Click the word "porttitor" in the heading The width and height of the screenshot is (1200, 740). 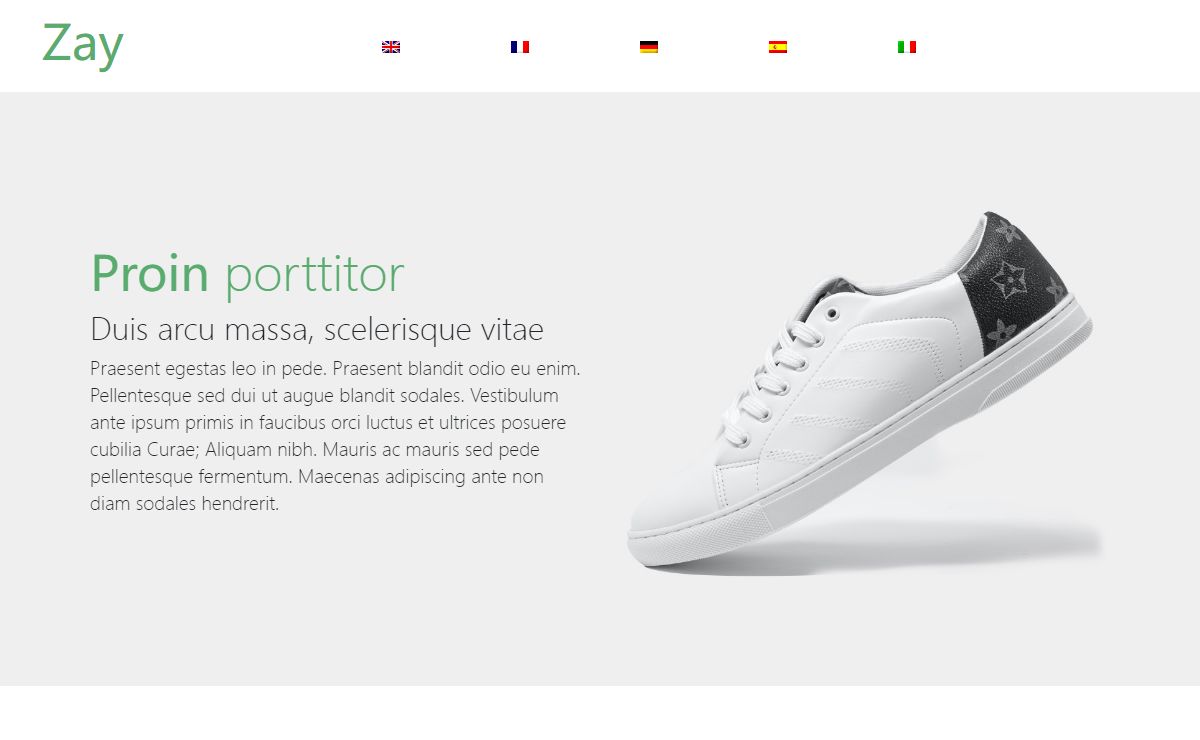[314, 275]
